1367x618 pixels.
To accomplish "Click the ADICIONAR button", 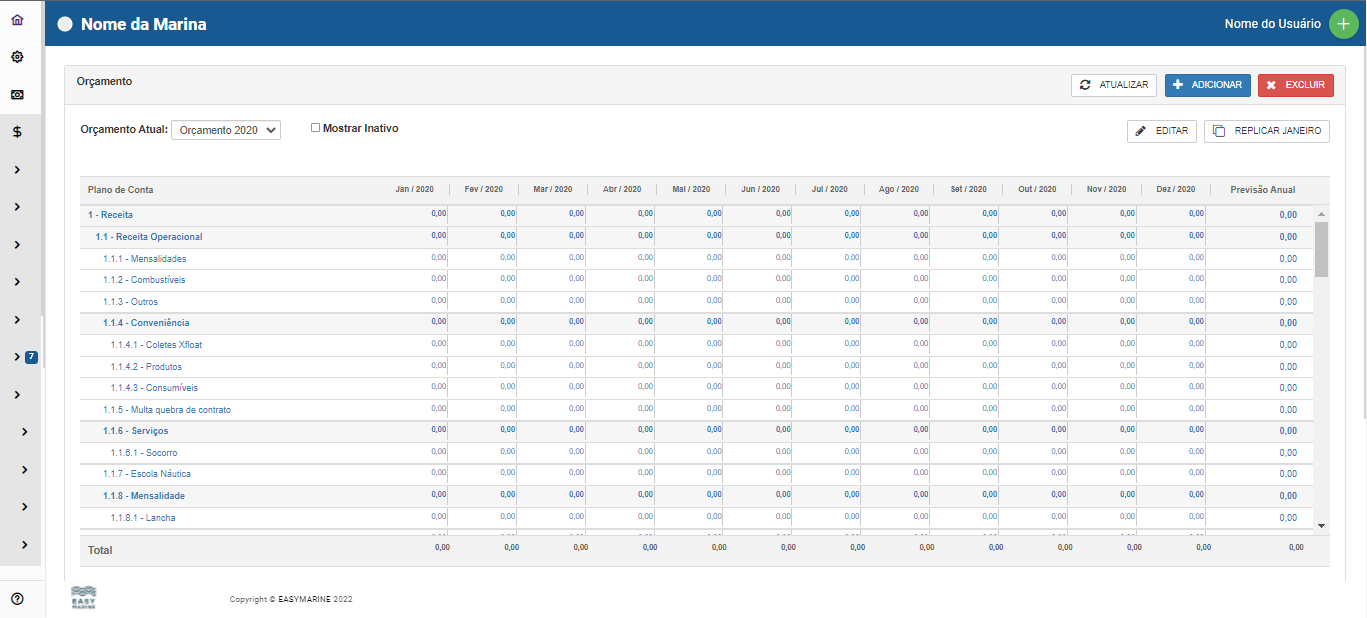I will 1207,85.
